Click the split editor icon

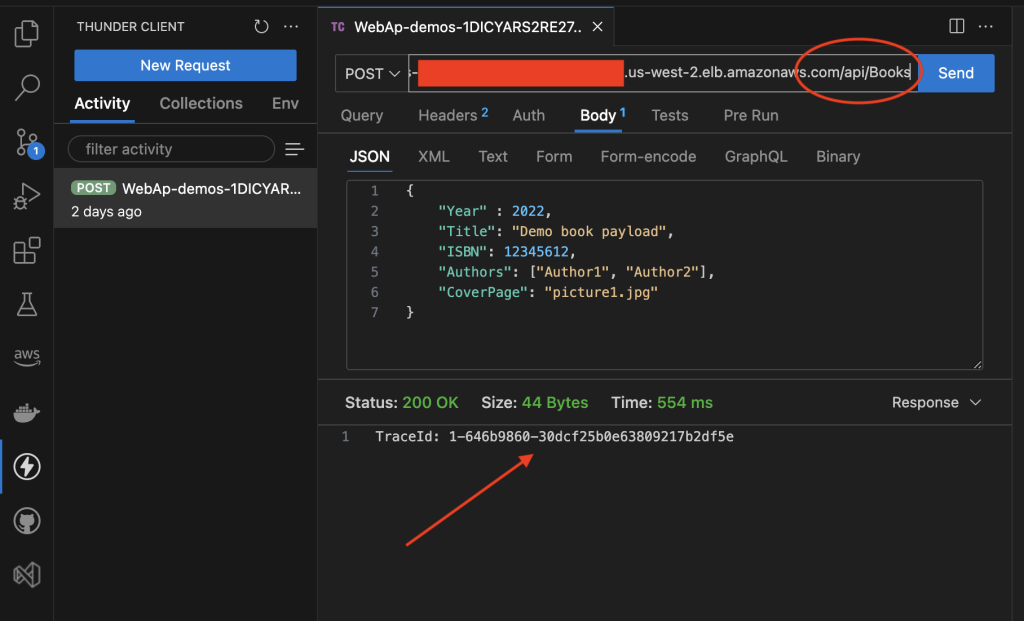(957, 26)
